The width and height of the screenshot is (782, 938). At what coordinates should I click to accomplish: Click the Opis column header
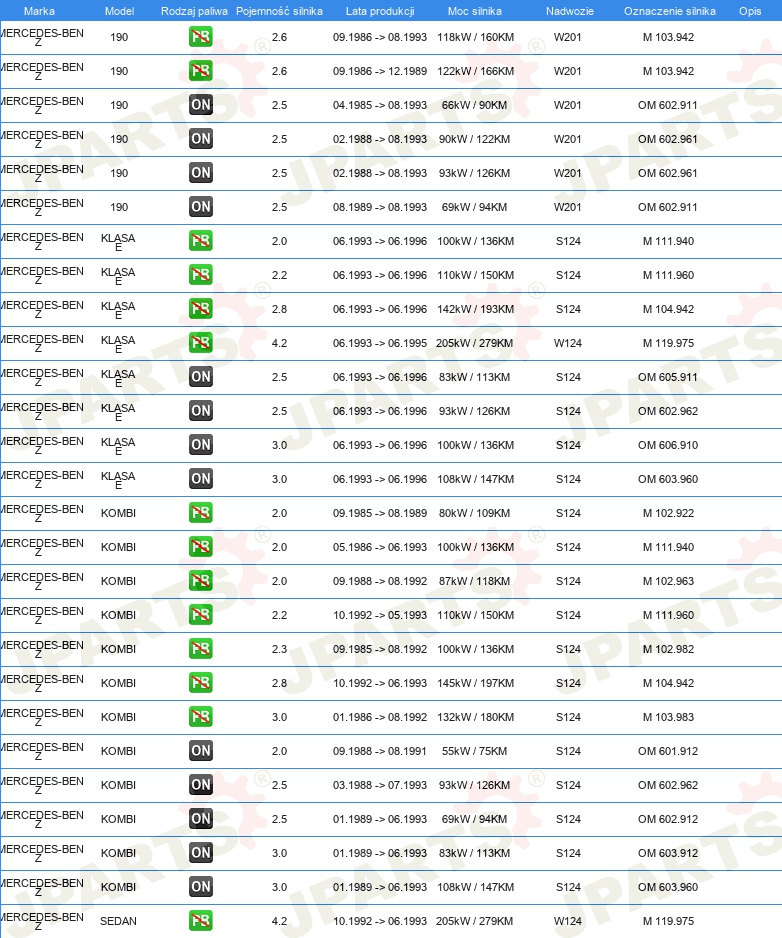[750, 11]
